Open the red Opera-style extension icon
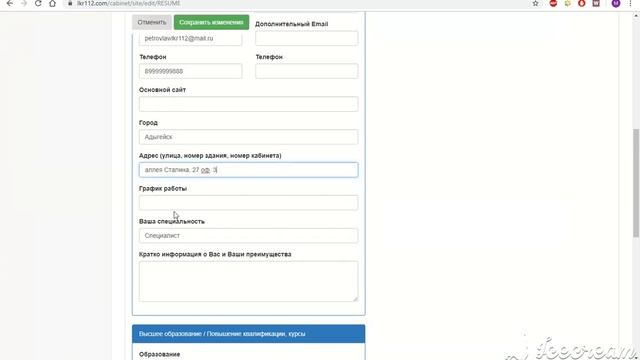 [582, 3]
